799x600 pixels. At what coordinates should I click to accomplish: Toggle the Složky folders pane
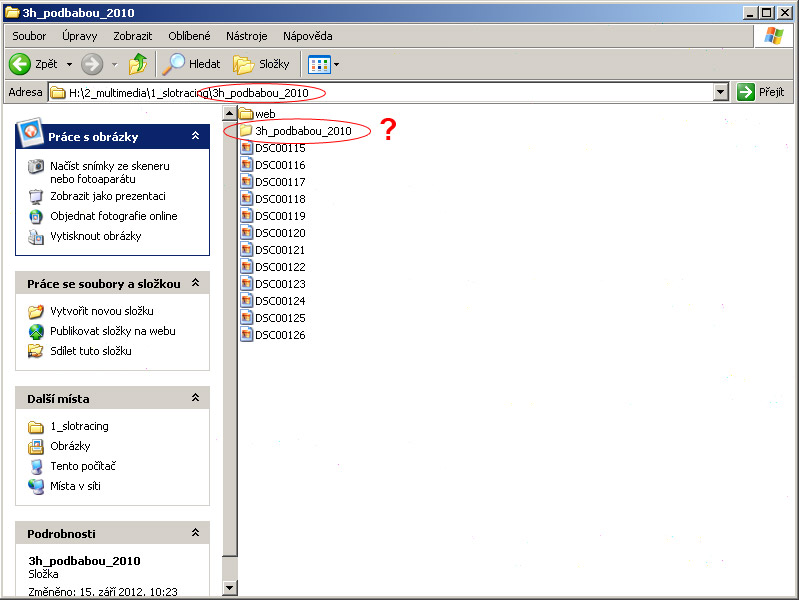pyautogui.click(x=262, y=64)
